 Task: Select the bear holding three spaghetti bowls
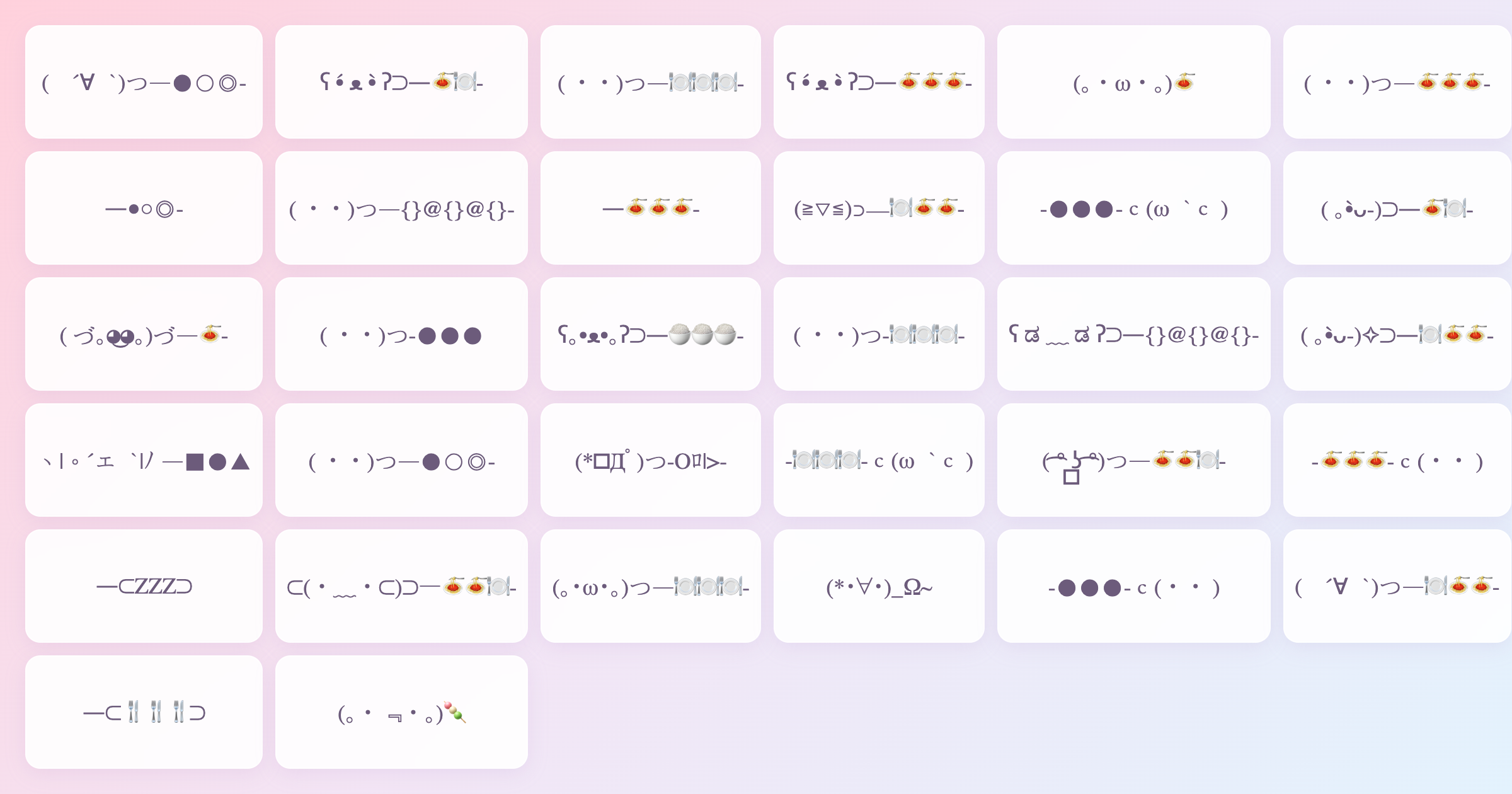(x=879, y=82)
